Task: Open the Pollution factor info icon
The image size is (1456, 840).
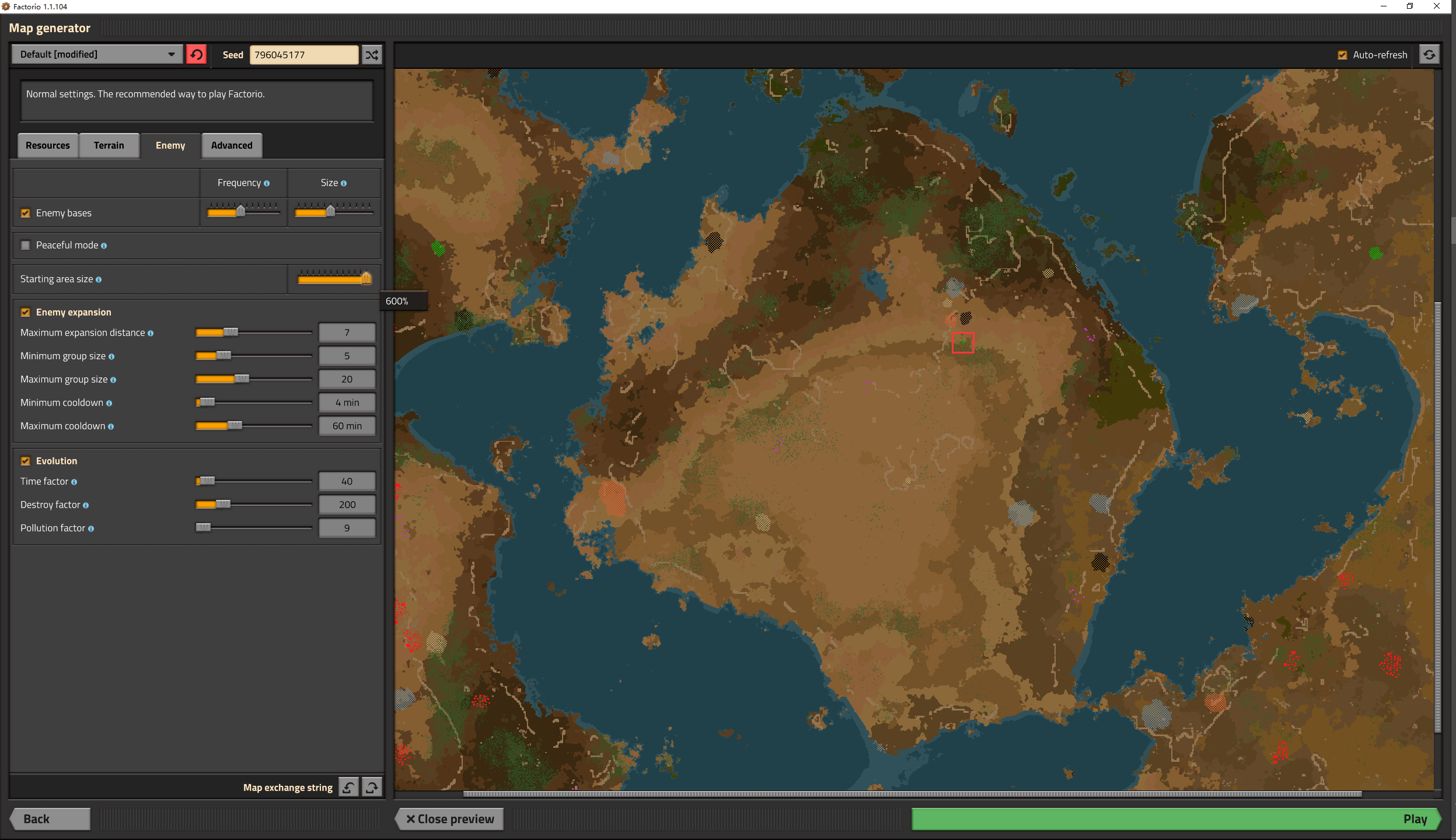Action: (x=91, y=528)
